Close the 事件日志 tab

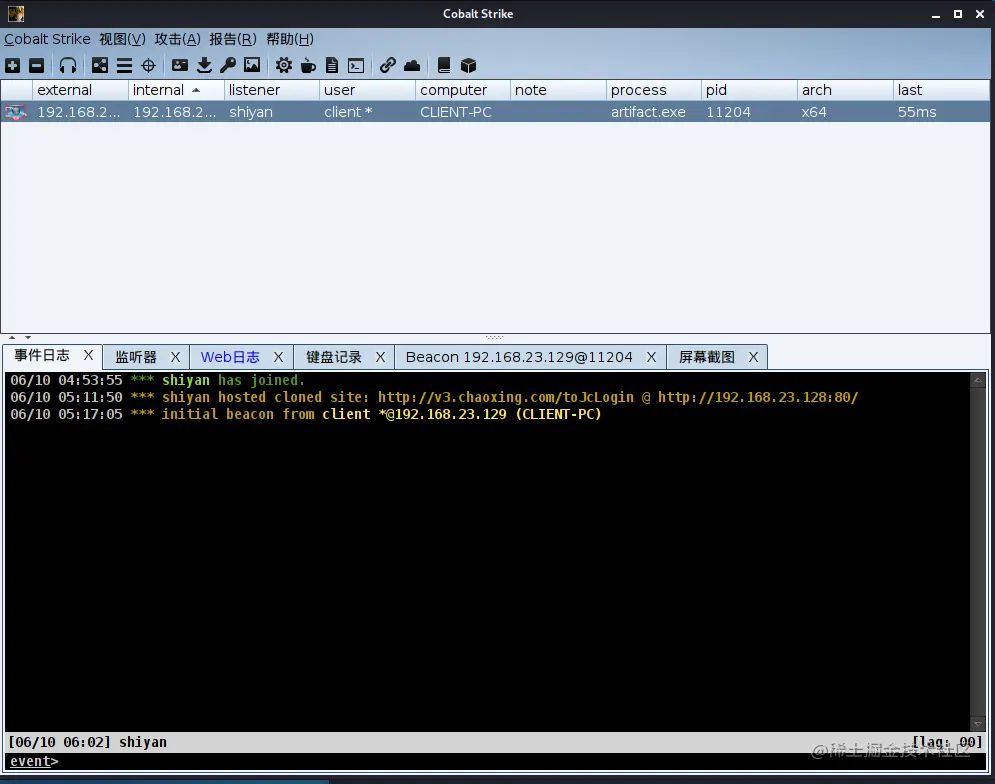coord(88,355)
